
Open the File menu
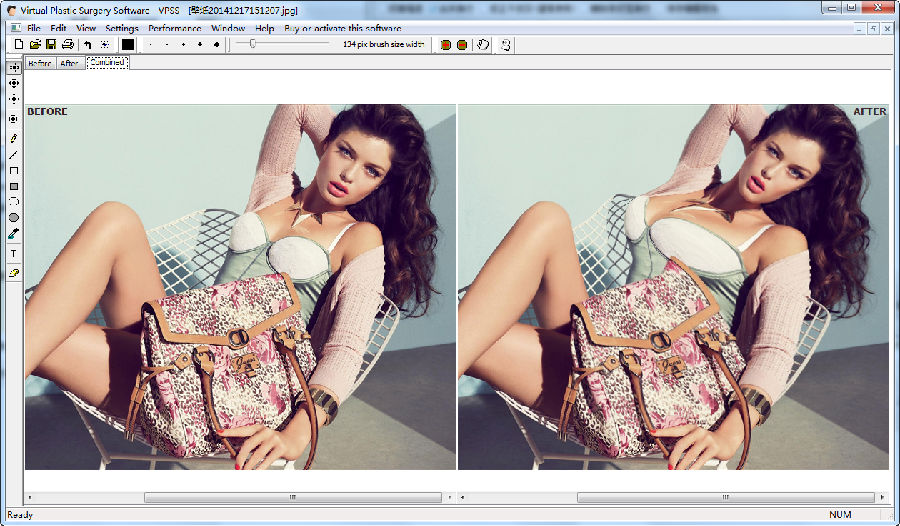[x=34, y=28]
